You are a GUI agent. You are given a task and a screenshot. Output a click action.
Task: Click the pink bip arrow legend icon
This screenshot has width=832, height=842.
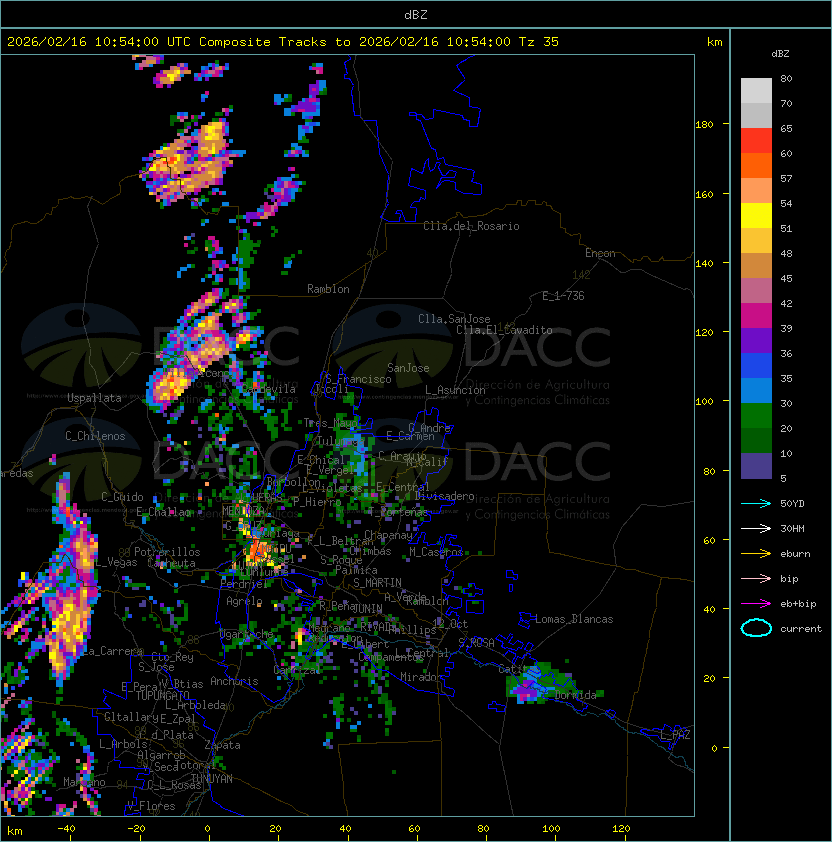756,578
